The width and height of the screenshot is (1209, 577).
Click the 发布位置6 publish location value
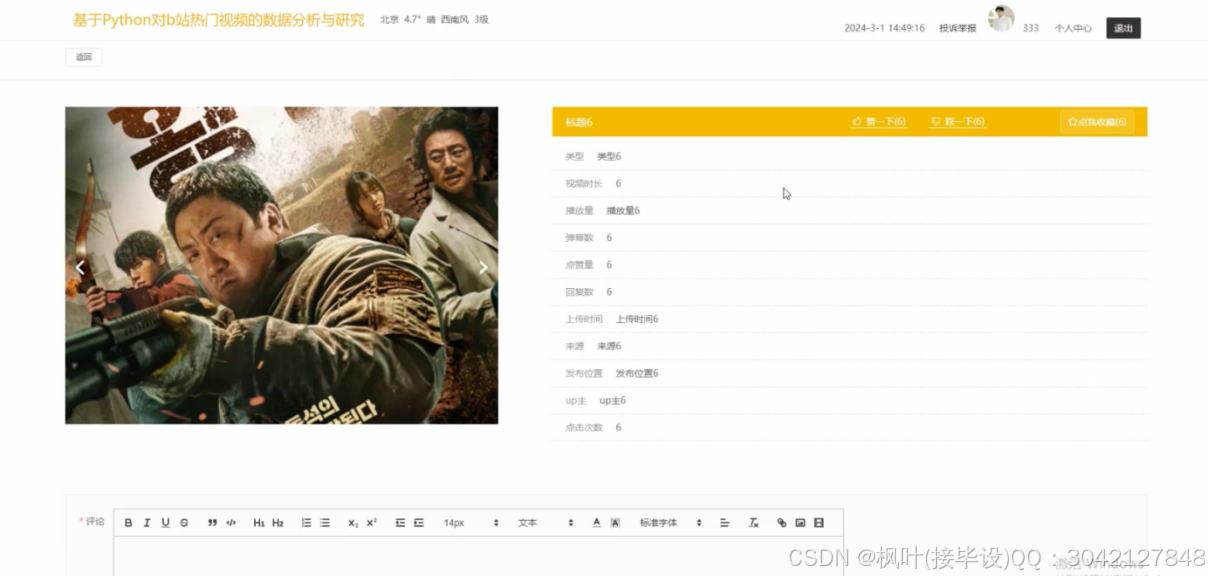[637, 373]
